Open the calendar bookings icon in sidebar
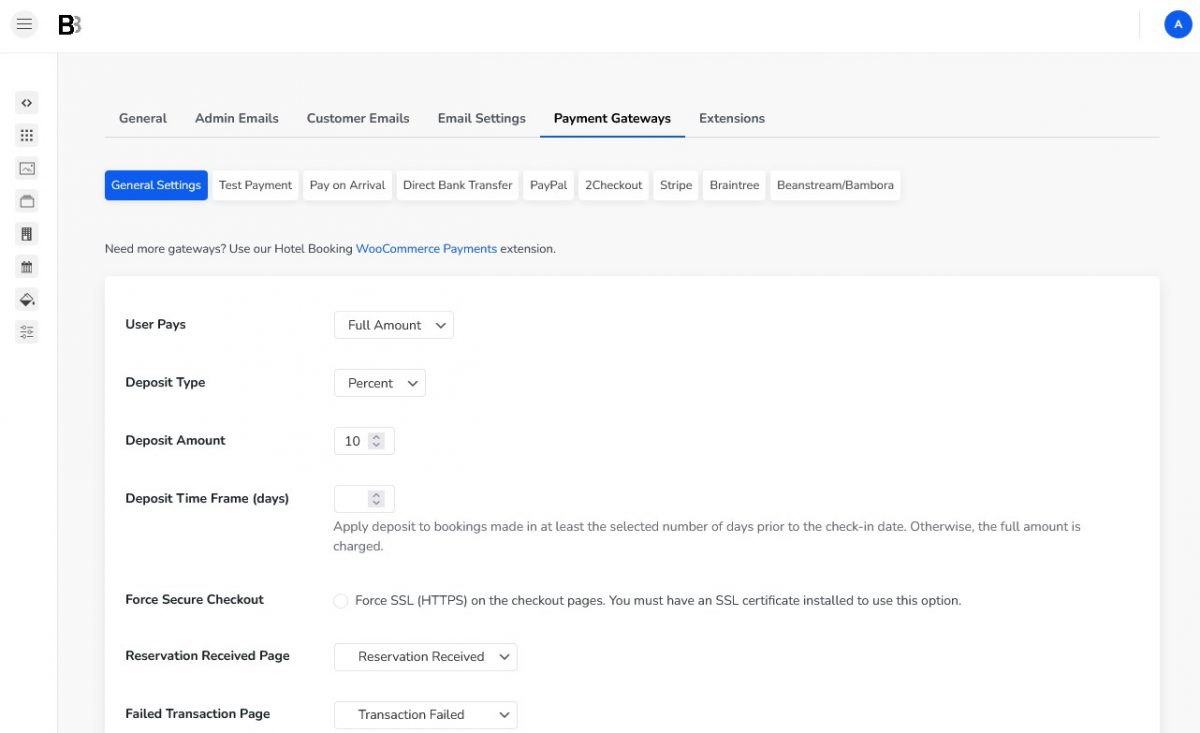This screenshot has height=733, width=1200. click(x=26, y=266)
